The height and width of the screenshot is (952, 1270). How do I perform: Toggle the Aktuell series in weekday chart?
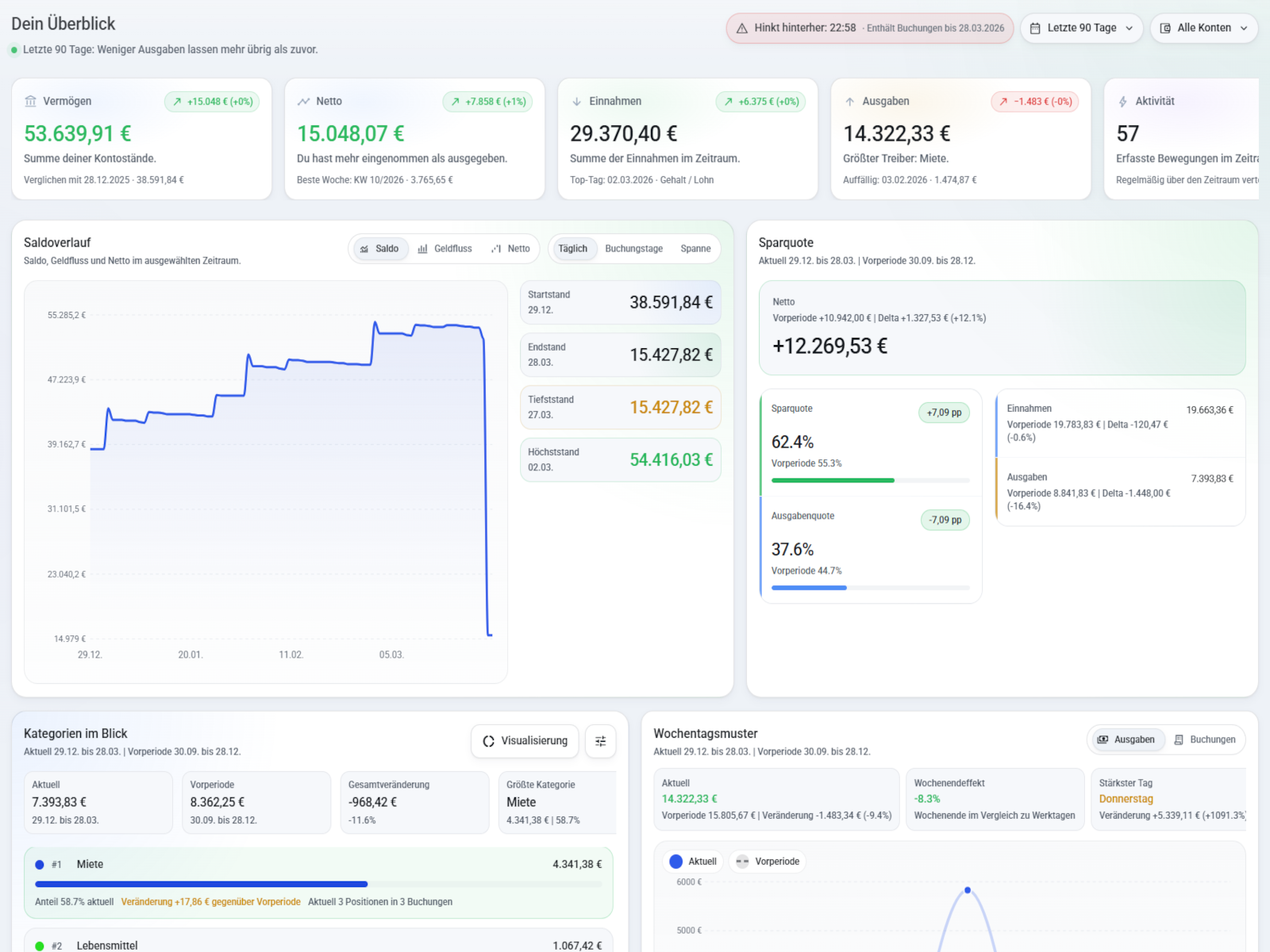(x=693, y=862)
